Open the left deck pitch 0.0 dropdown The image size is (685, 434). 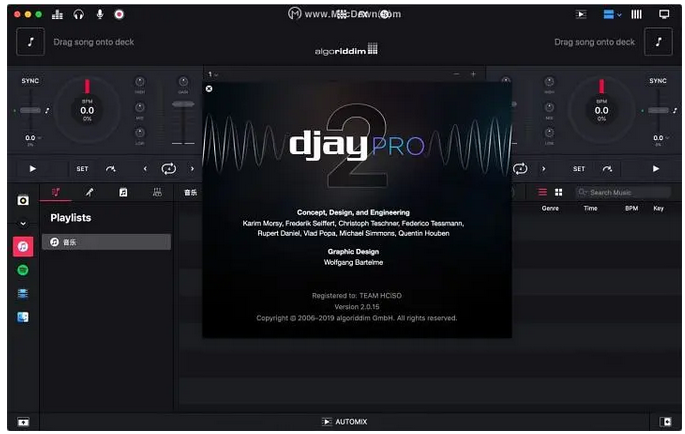click(x=31, y=139)
